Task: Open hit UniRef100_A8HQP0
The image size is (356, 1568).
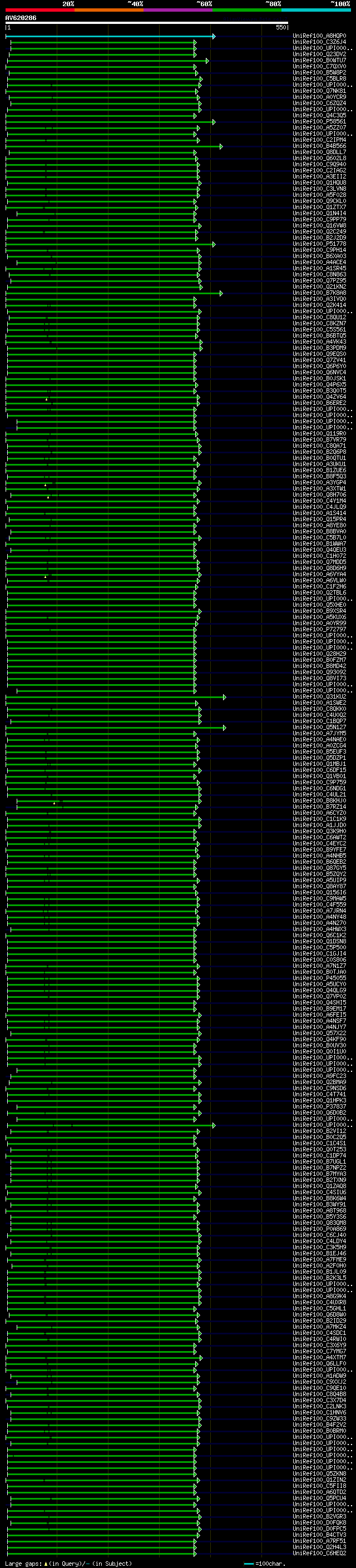Action: click(319, 36)
